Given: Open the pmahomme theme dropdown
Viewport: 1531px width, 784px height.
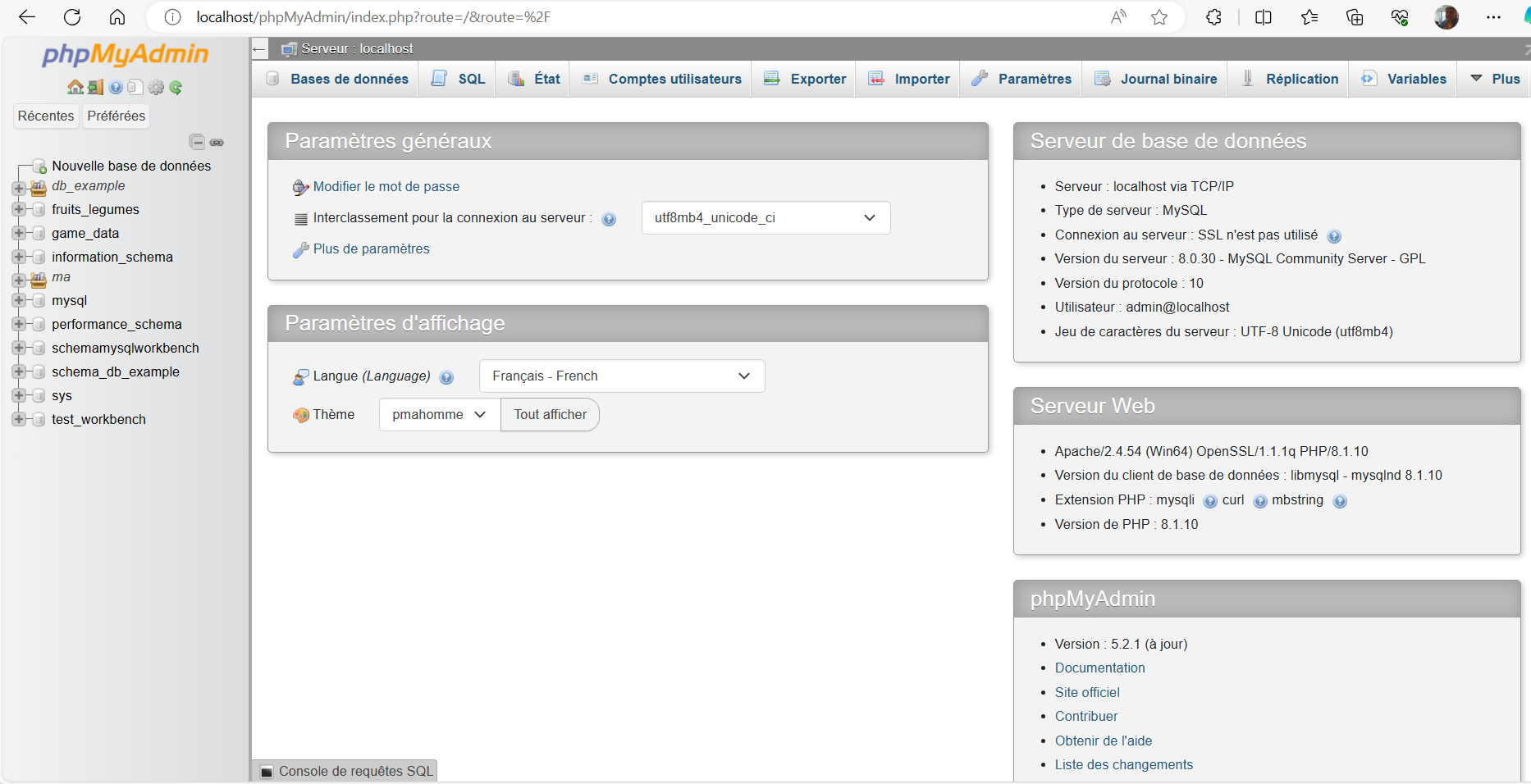Looking at the screenshot, I should pos(439,415).
